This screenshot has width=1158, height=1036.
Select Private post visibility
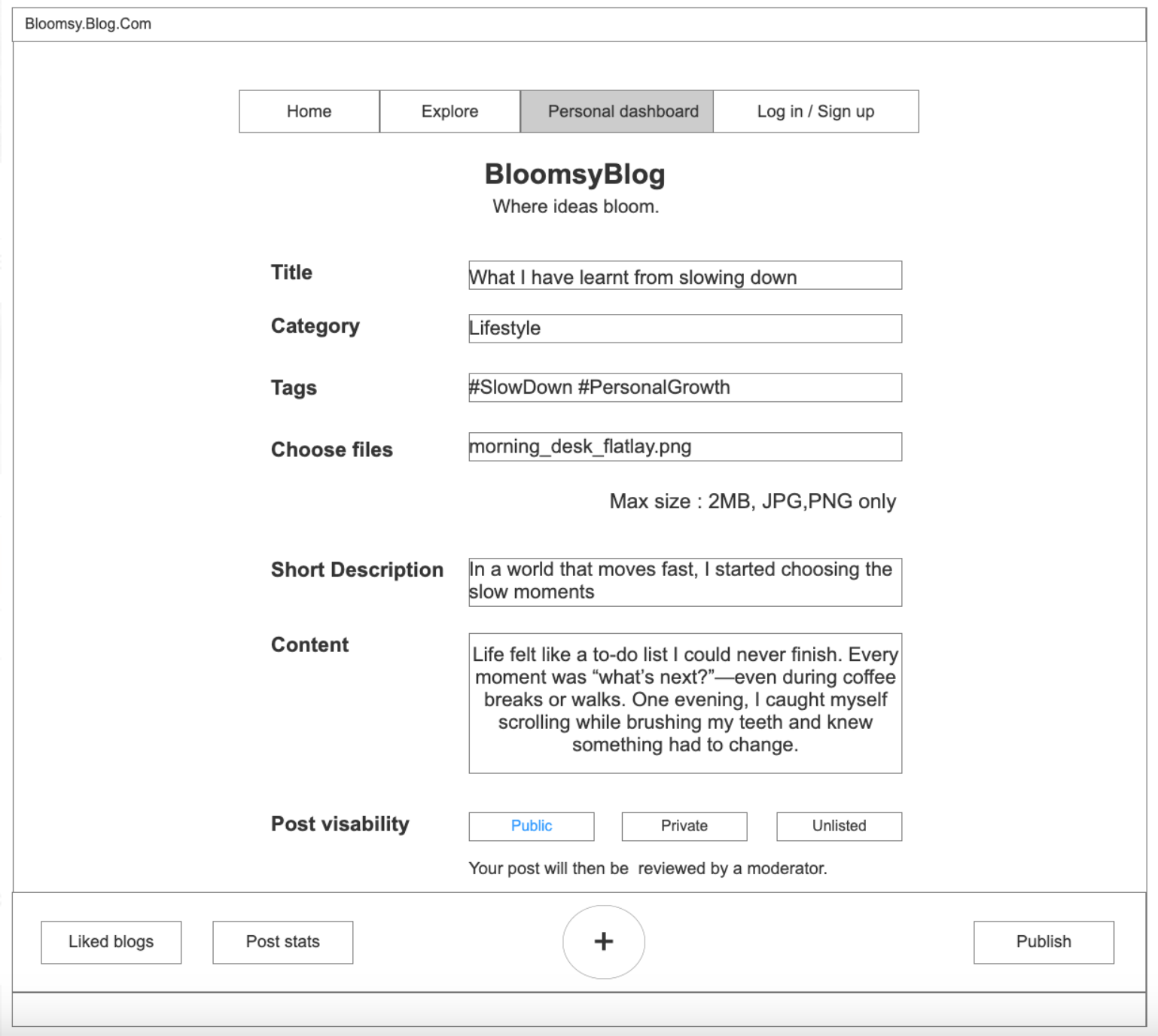coord(684,826)
